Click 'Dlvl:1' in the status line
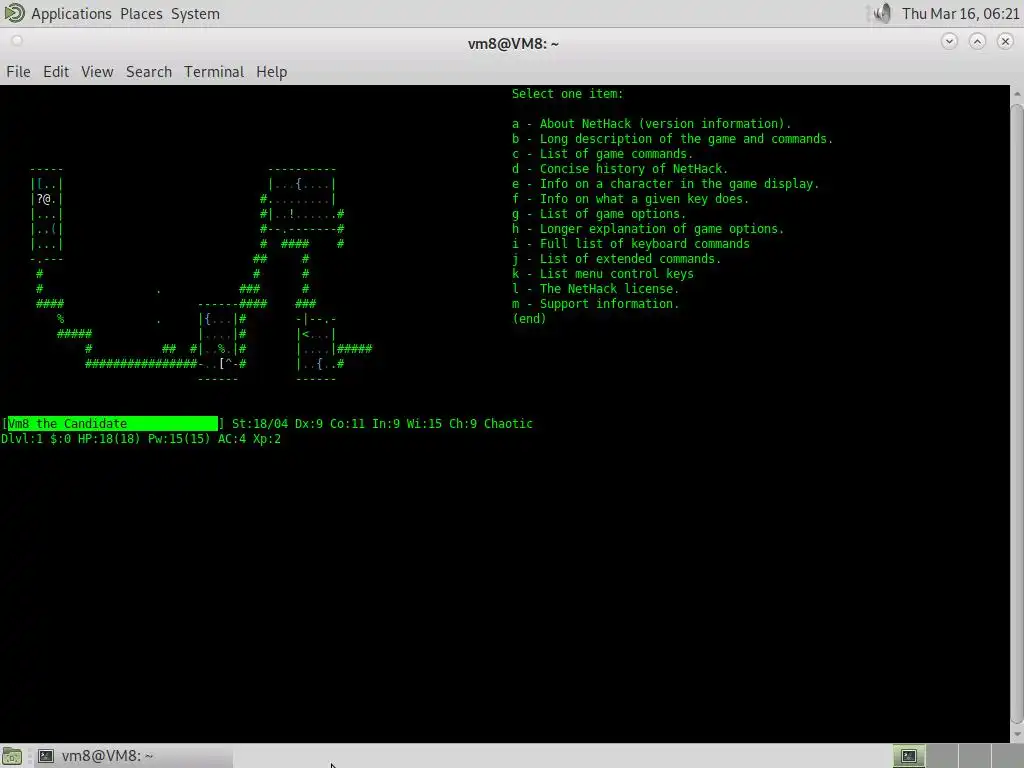 pyautogui.click(x=22, y=439)
